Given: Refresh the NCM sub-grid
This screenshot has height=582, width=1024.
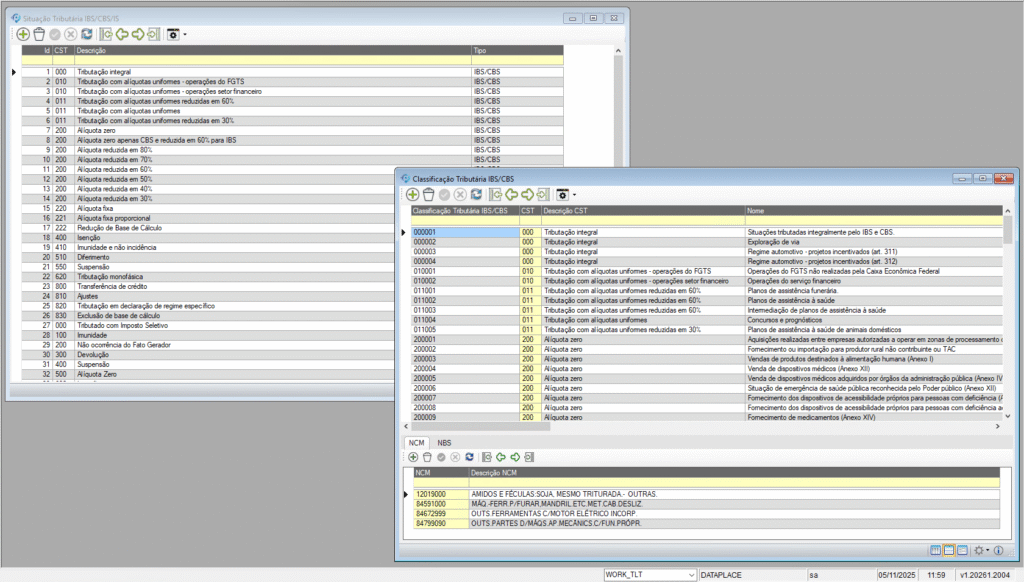Looking at the screenshot, I should pyautogui.click(x=469, y=456).
